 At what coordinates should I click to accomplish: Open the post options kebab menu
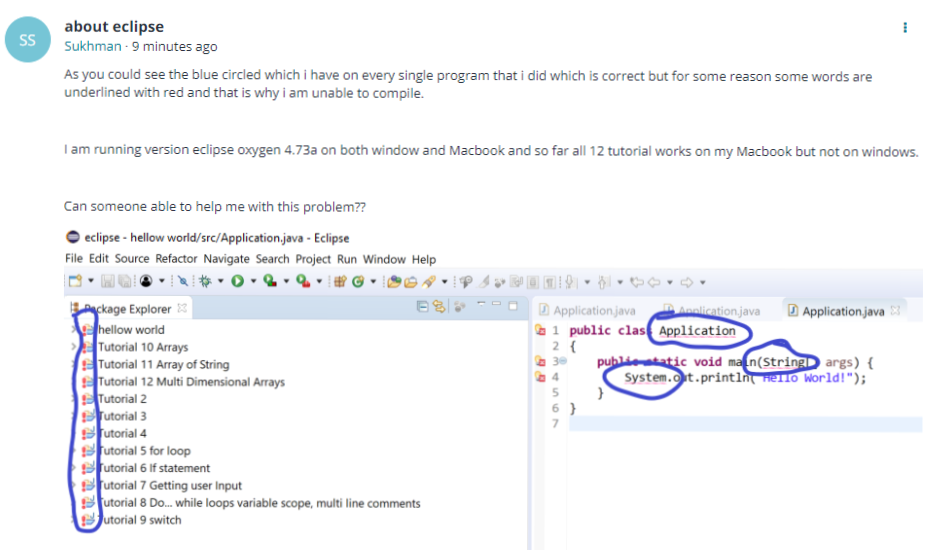pyautogui.click(x=905, y=28)
